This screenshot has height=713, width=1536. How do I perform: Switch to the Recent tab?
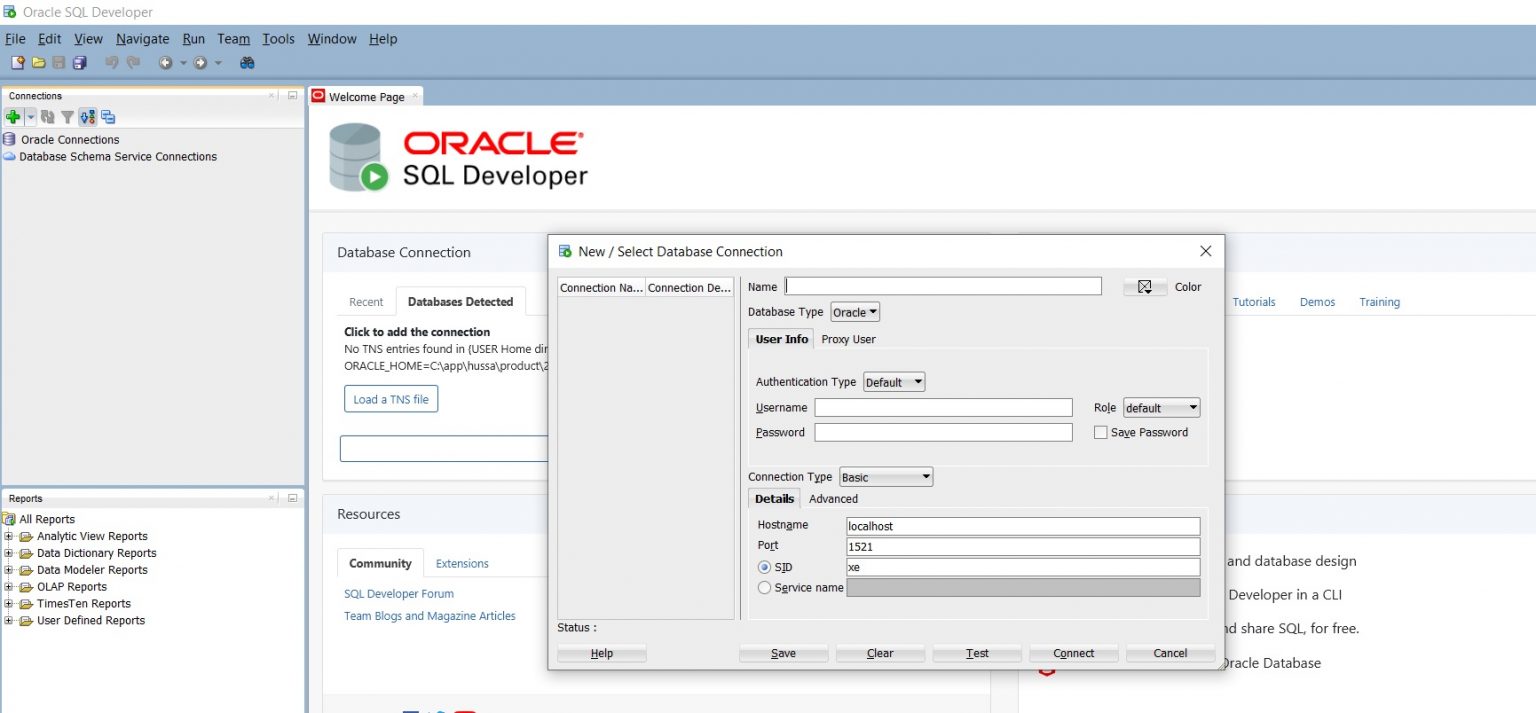coord(366,302)
